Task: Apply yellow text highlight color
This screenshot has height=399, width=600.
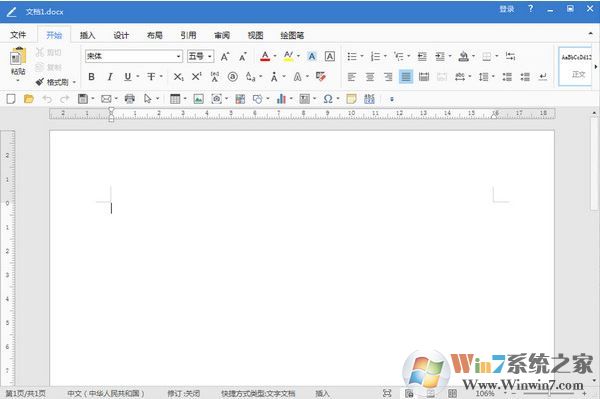Action: [x=289, y=57]
